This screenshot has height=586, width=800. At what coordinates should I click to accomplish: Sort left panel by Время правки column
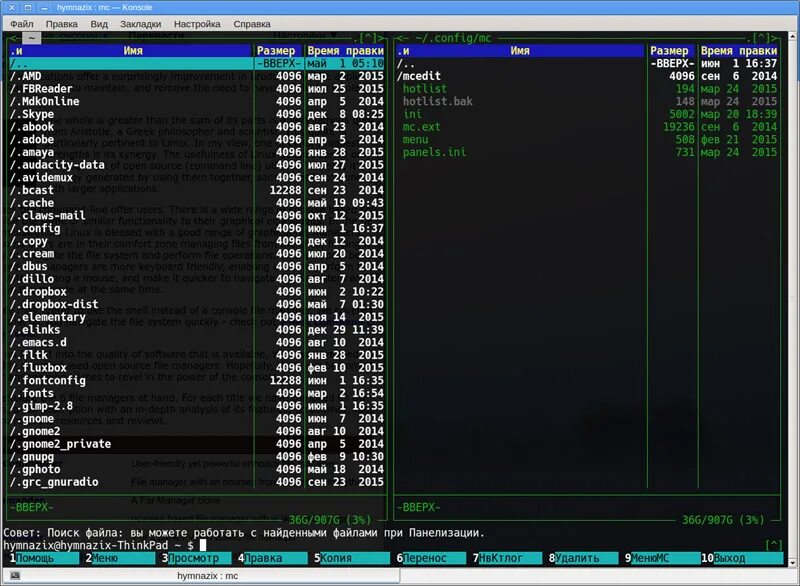345,50
